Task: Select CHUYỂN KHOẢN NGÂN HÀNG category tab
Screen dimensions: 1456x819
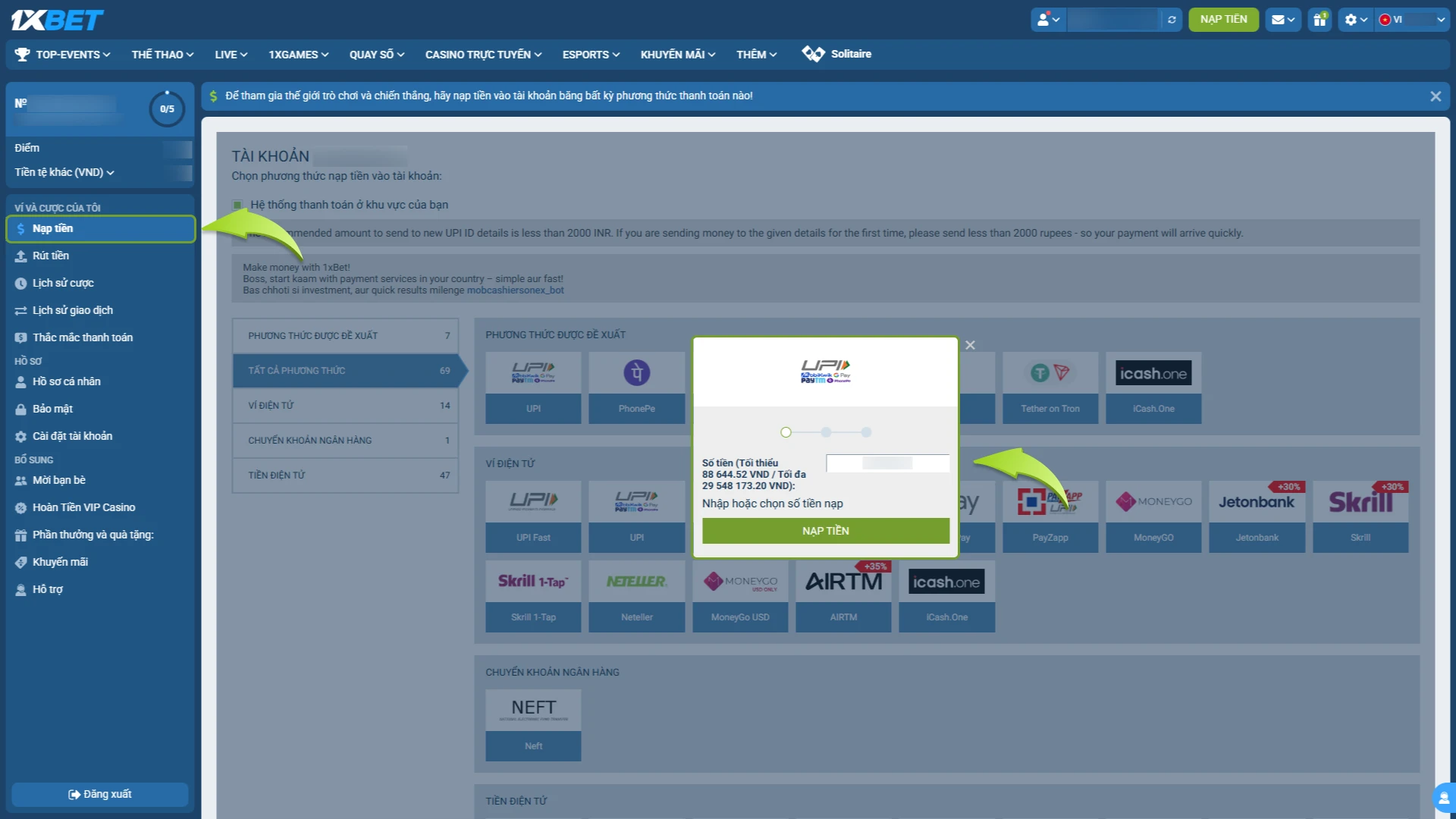Action: tap(345, 441)
